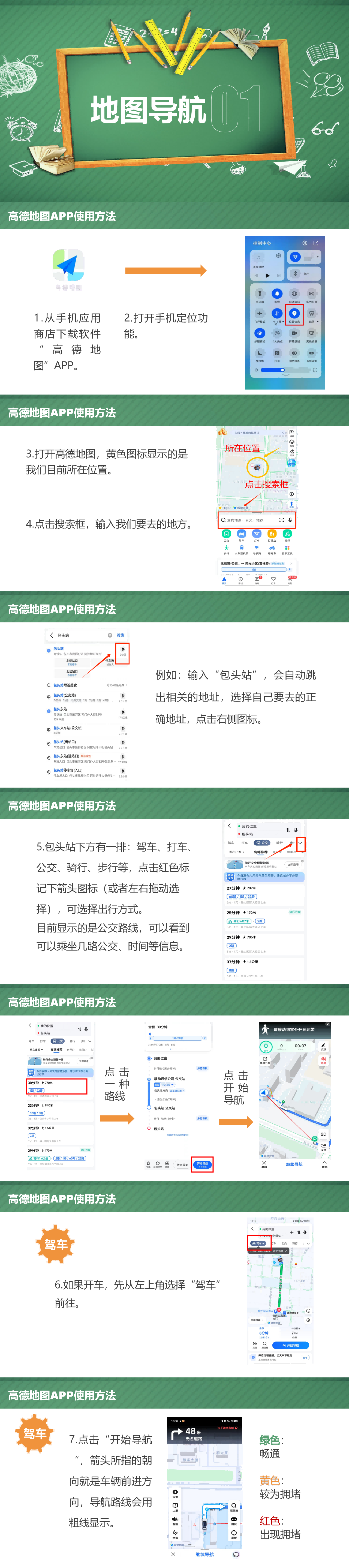
Task: Switch to the Home (首页) bottom tab
Action: [224, 581]
